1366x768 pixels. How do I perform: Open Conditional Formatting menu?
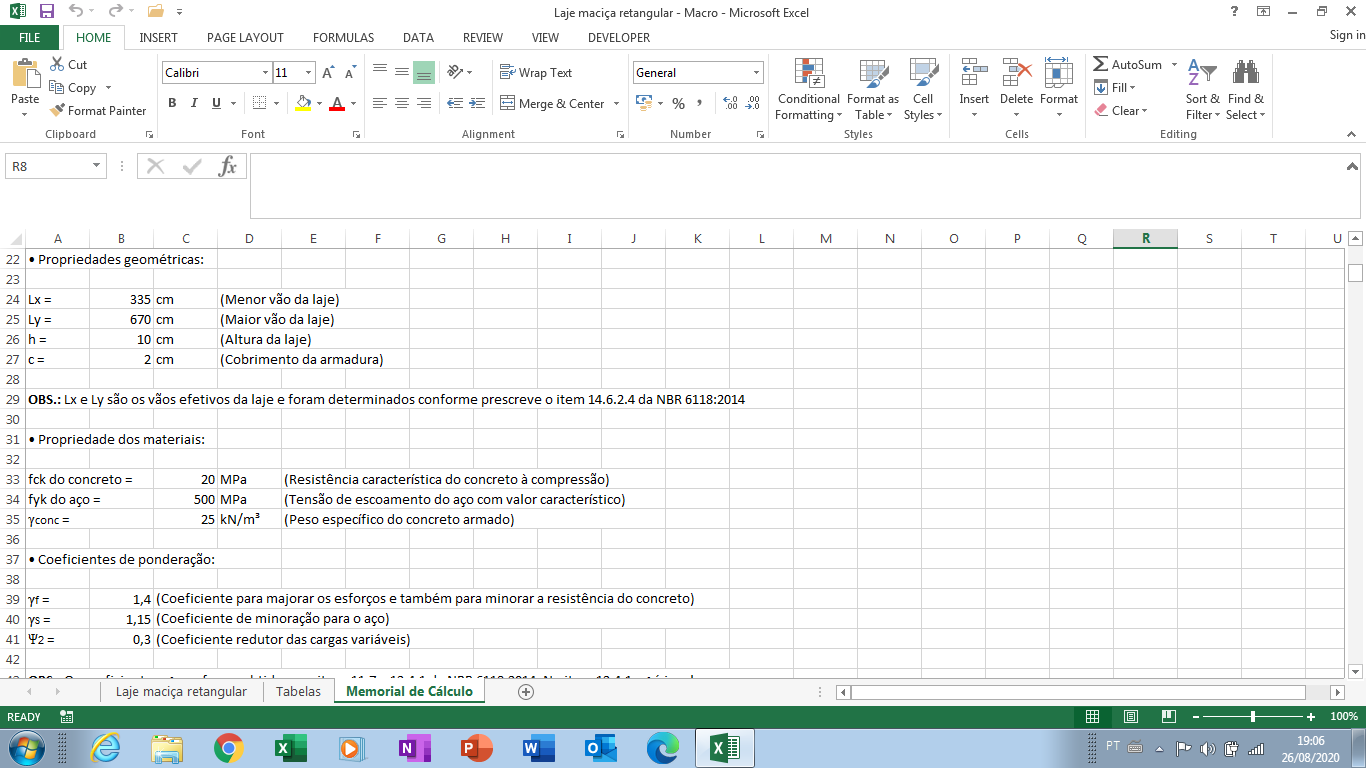point(808,90)
